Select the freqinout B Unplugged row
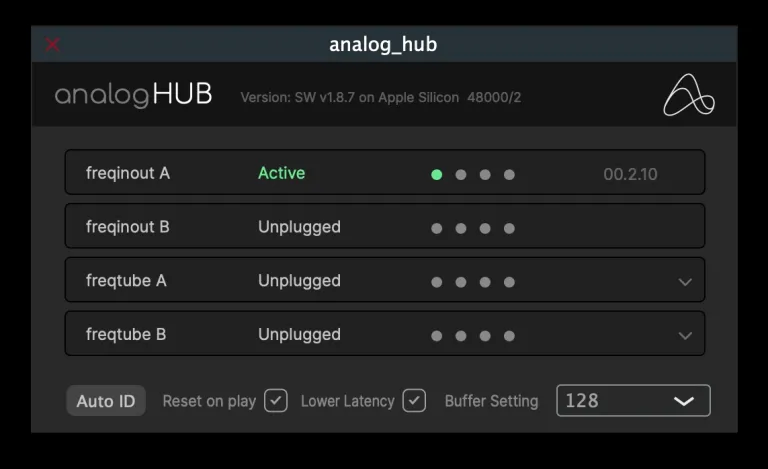768x469 pixels. click(299, 227)
